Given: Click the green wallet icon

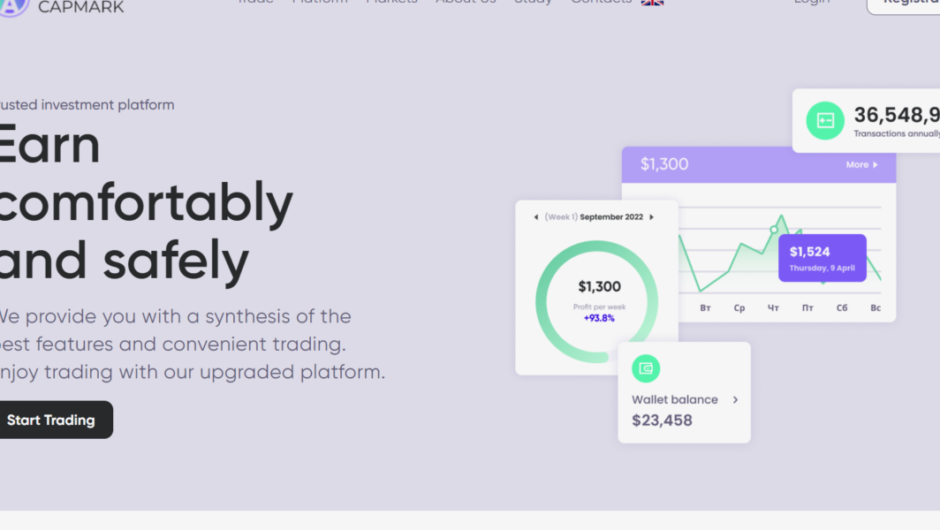Looking at the screenshot, I should click(x=646, y=368).
